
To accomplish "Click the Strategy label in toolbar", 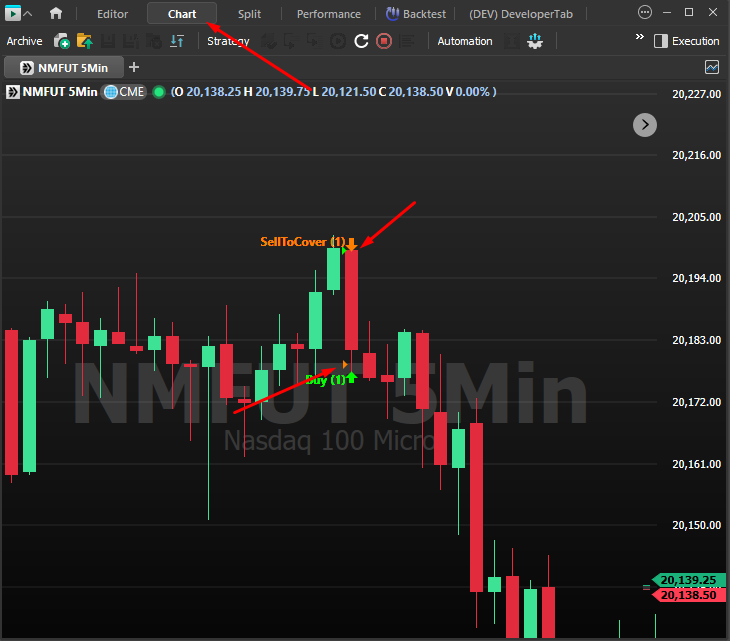I will click(x=228, y=41).
